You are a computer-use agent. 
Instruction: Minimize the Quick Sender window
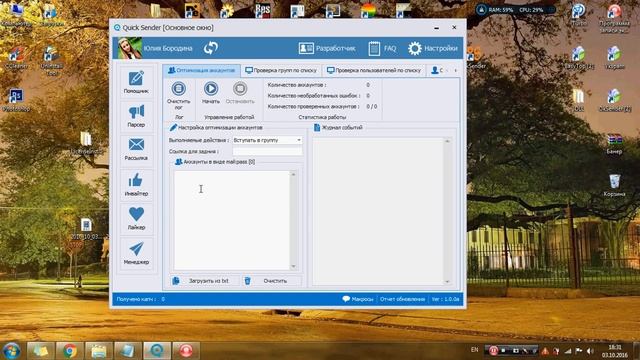tap(437, 28)
